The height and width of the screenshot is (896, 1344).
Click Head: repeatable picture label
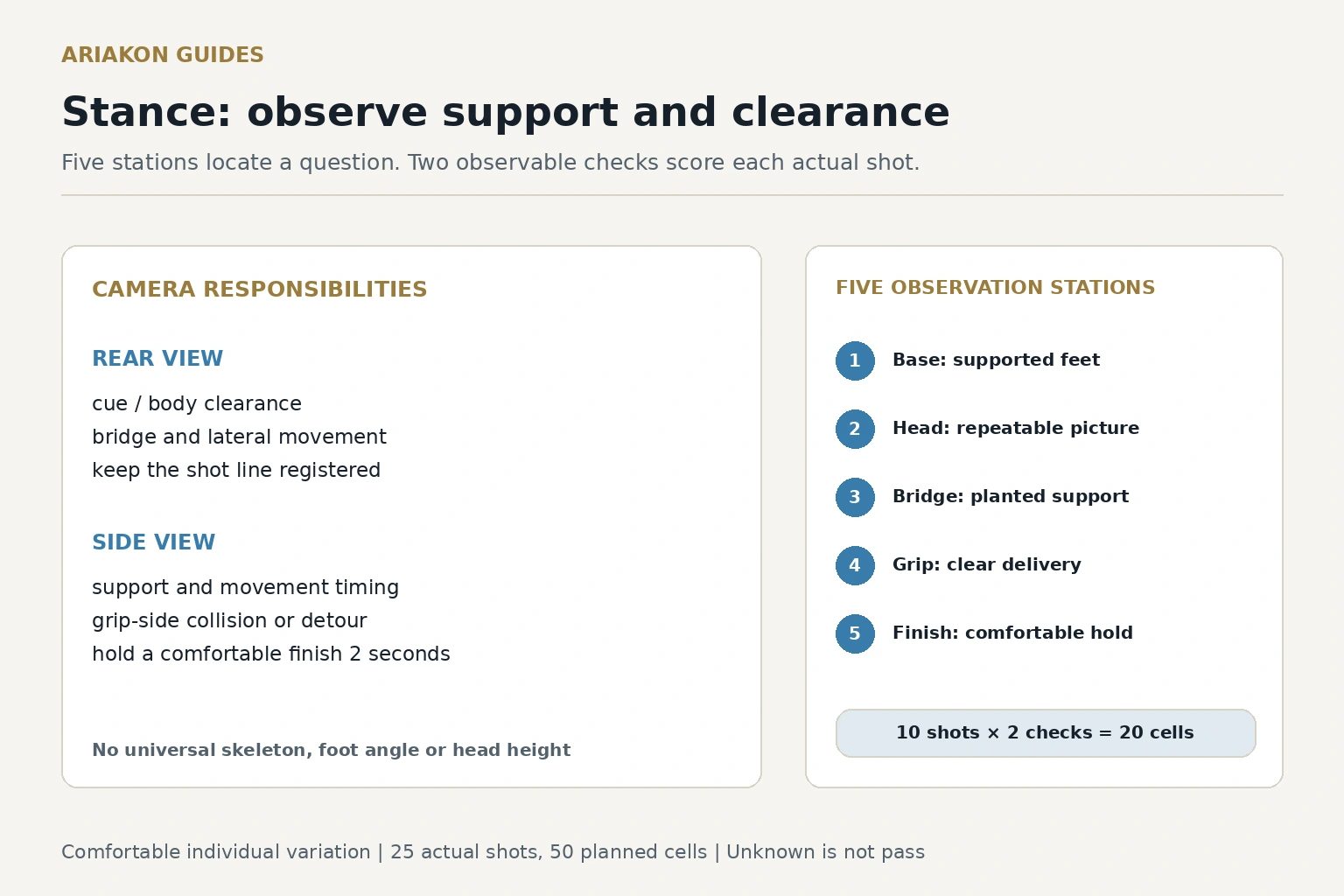tap(1016, 428)
